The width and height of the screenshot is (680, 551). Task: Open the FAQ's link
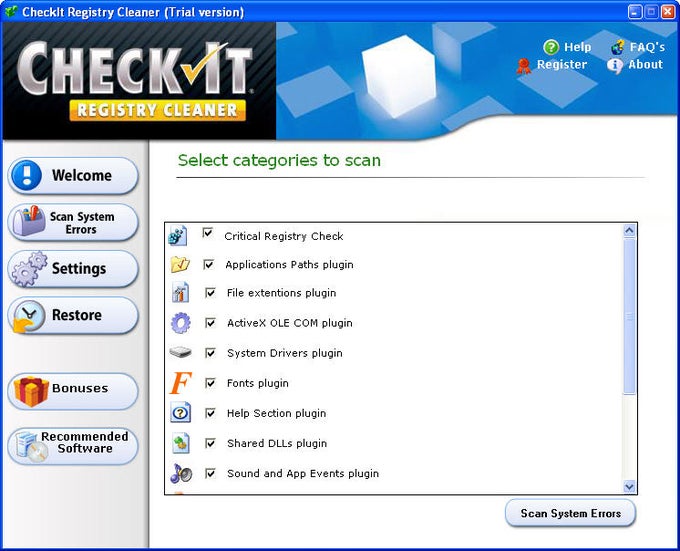[x=647, y=47]
